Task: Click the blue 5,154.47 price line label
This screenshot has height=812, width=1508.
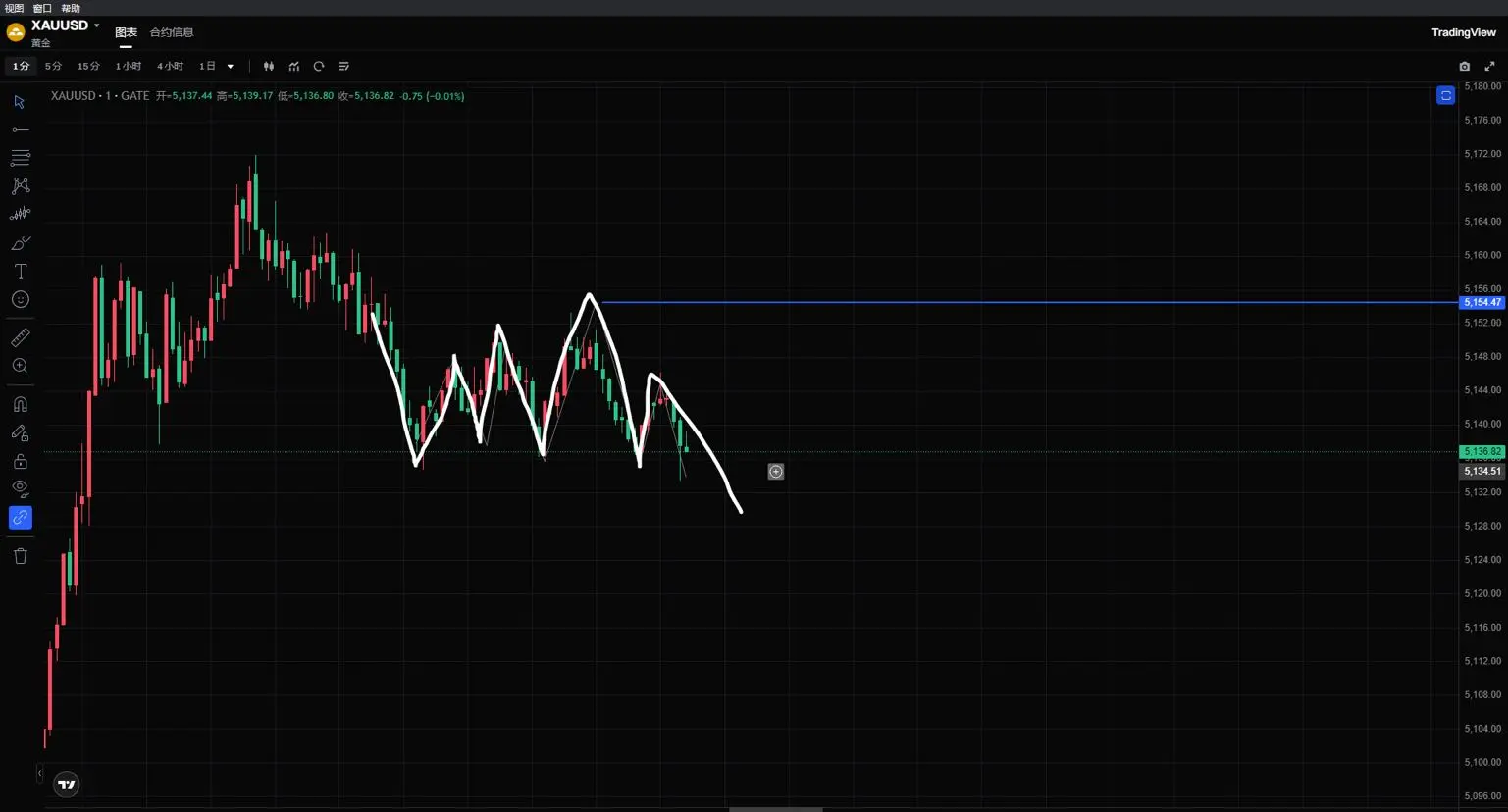Action: [x=1482, y=302]
